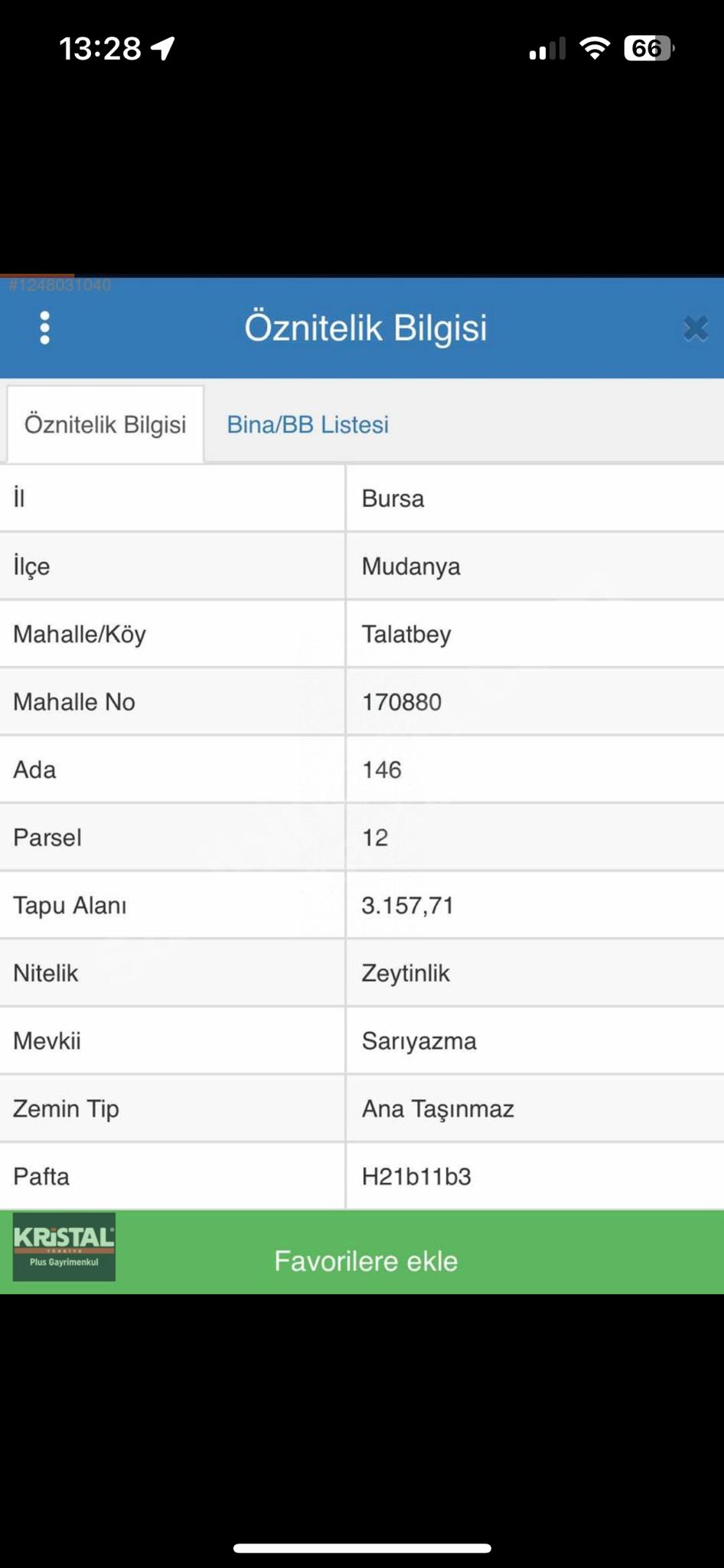Tap the cellular signal bars icon

[x=546, y=49]
